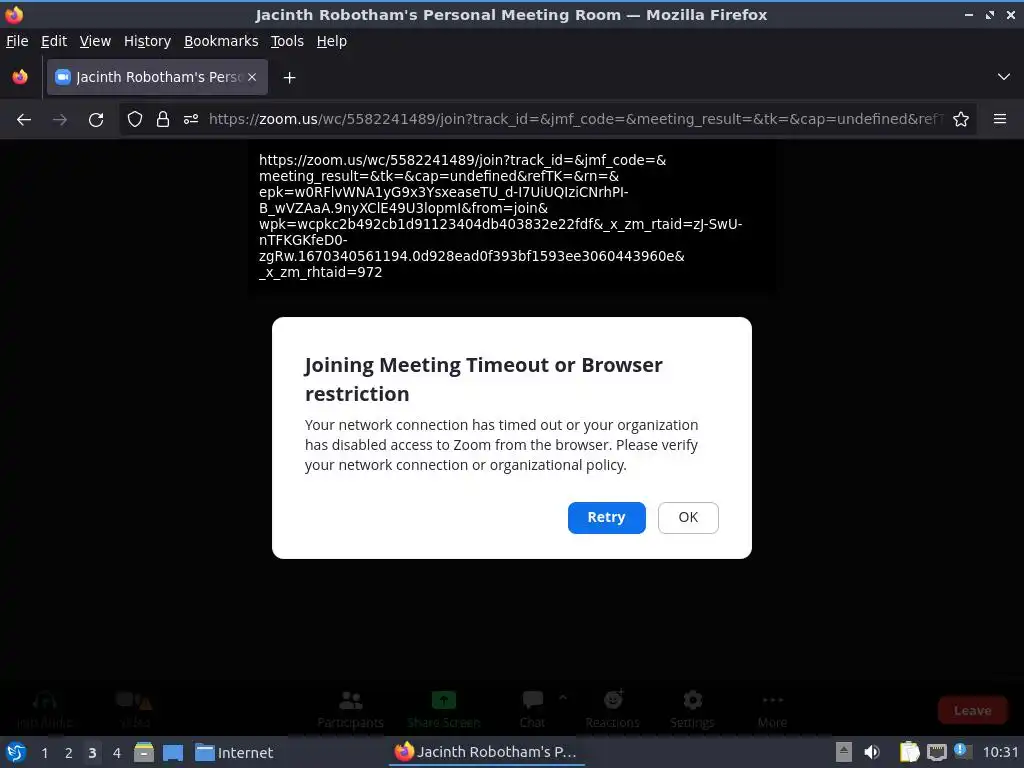The image size is (1024, 768).
Task: Open the Help menu
Action: (332, 41)
